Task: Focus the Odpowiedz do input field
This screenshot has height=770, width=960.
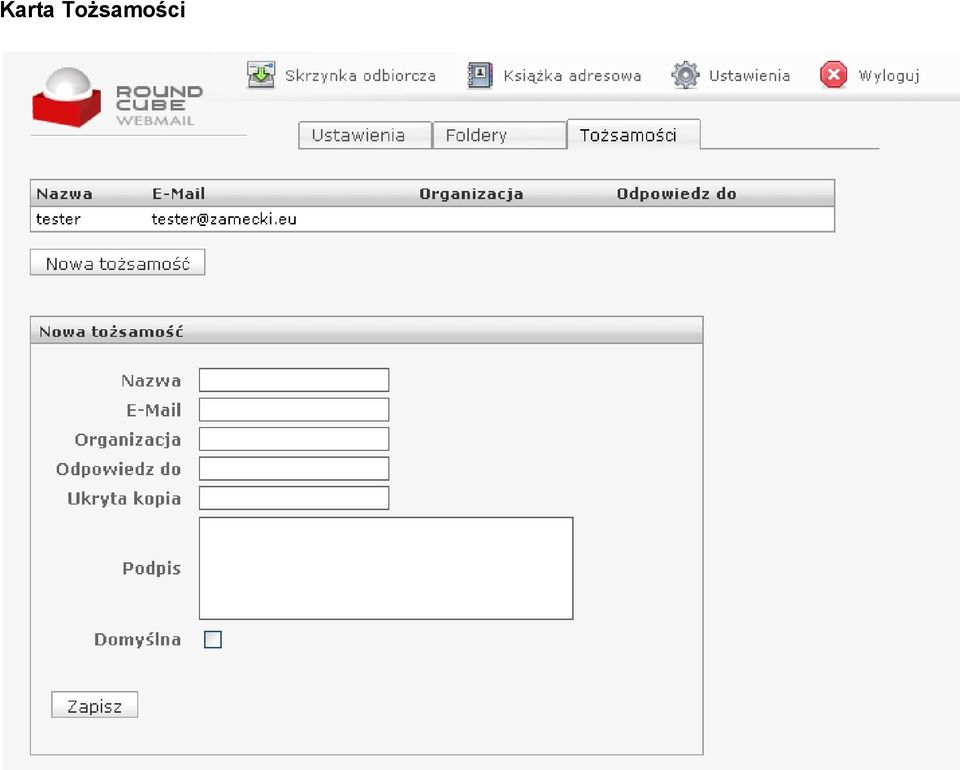Action: click(x=294, y=468)
